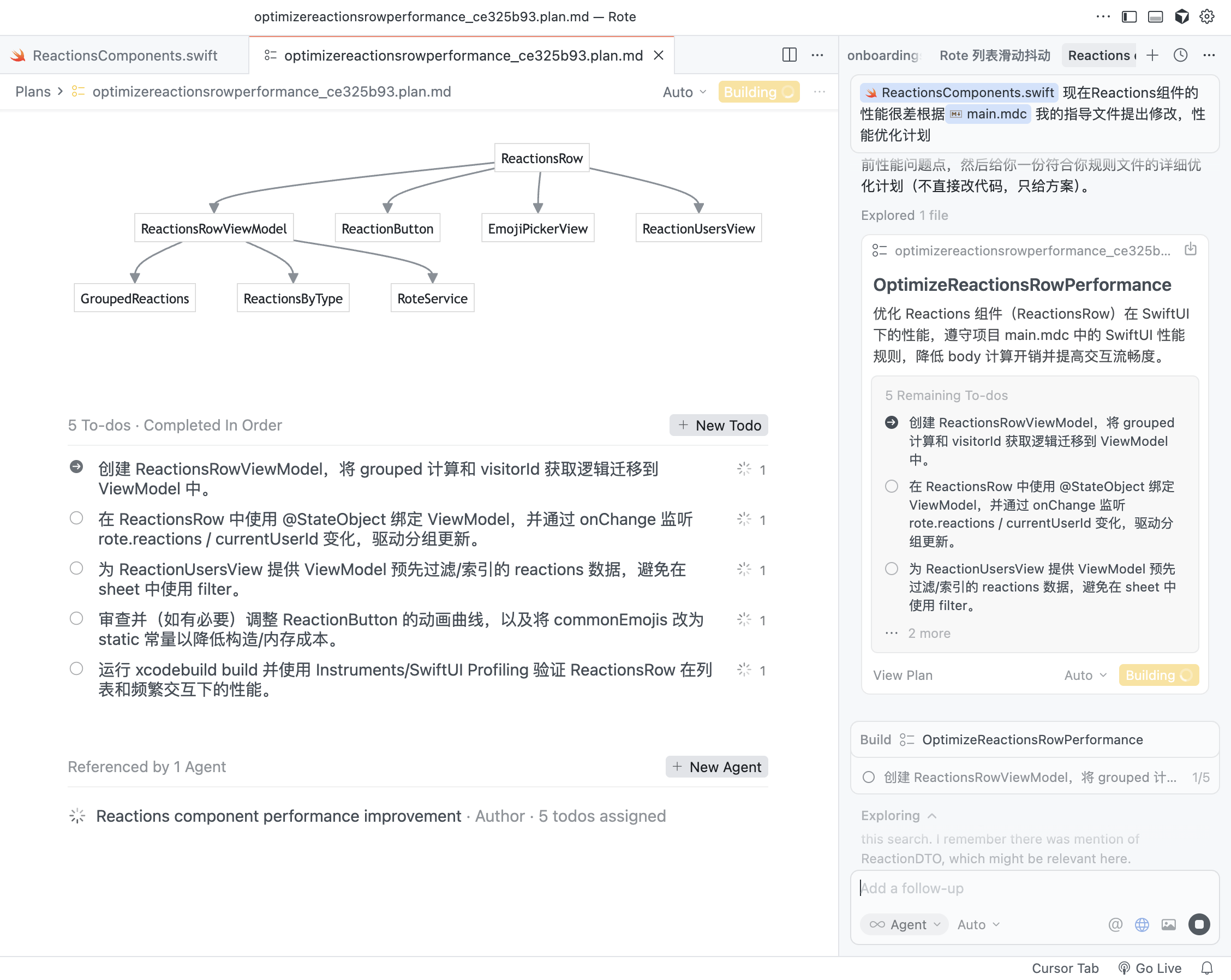Image resolution: width=1231 pixels, height=980 pixels.
Task: Click the @ mention icon
Action: point(1115,924)
